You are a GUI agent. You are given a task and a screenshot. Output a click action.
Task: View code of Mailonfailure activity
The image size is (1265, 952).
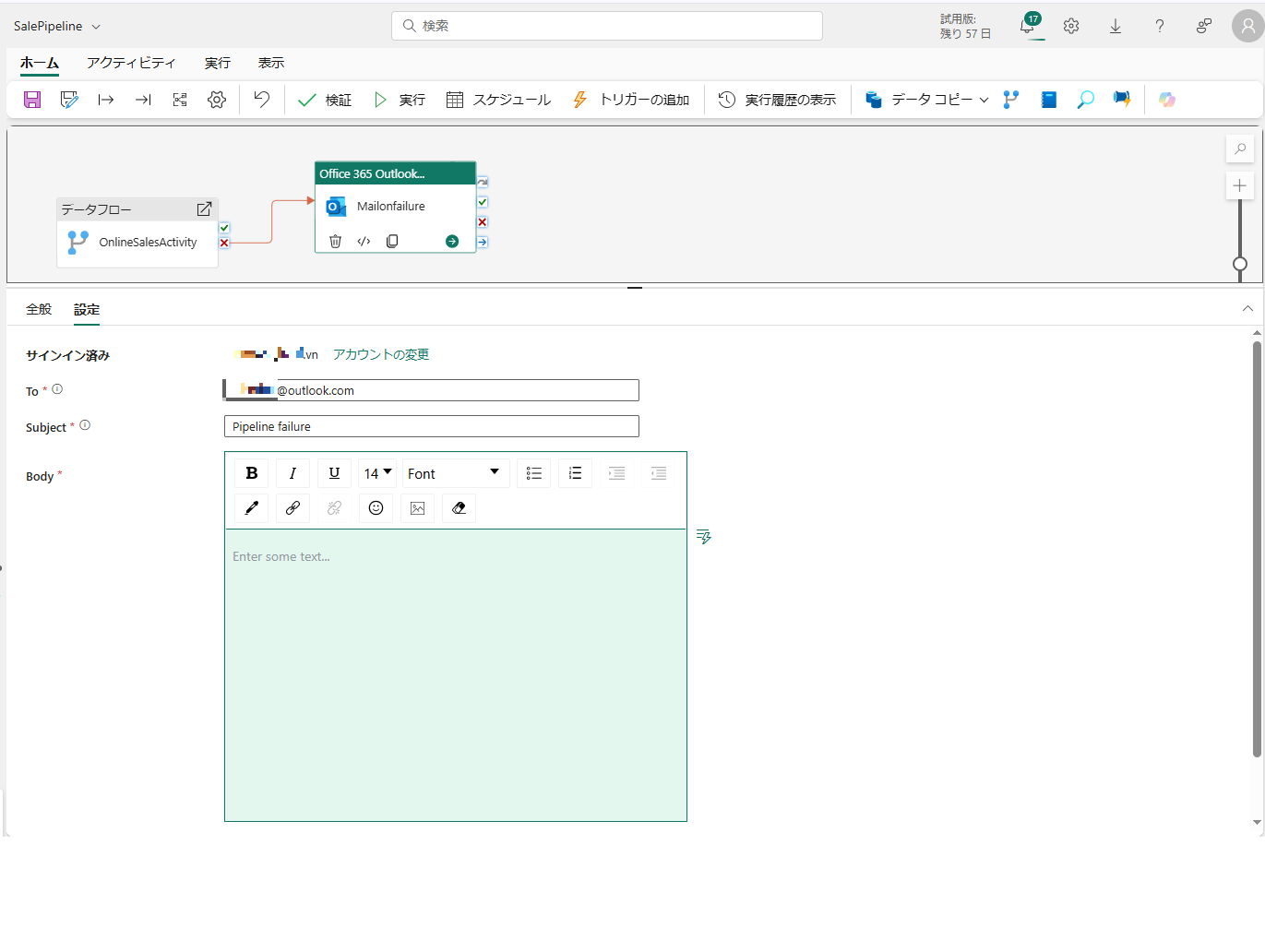click(x=364, y=241)
